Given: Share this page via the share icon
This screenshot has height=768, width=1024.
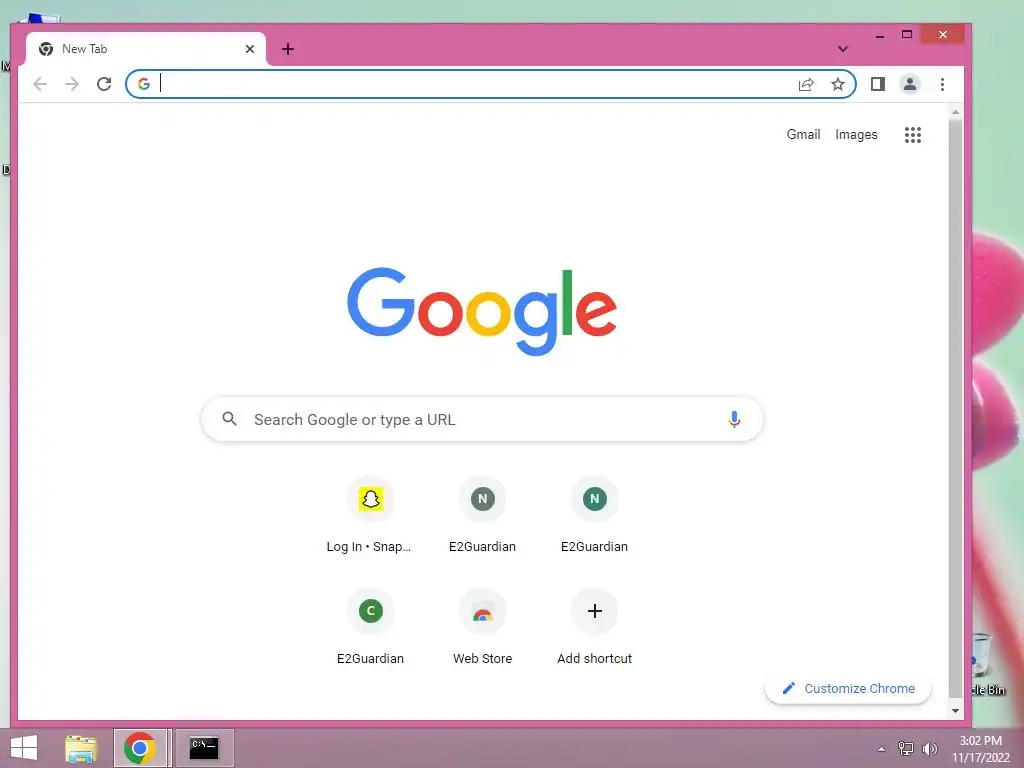Looking at the screenshot, I should pyautogui.click(x=806, y=84).
